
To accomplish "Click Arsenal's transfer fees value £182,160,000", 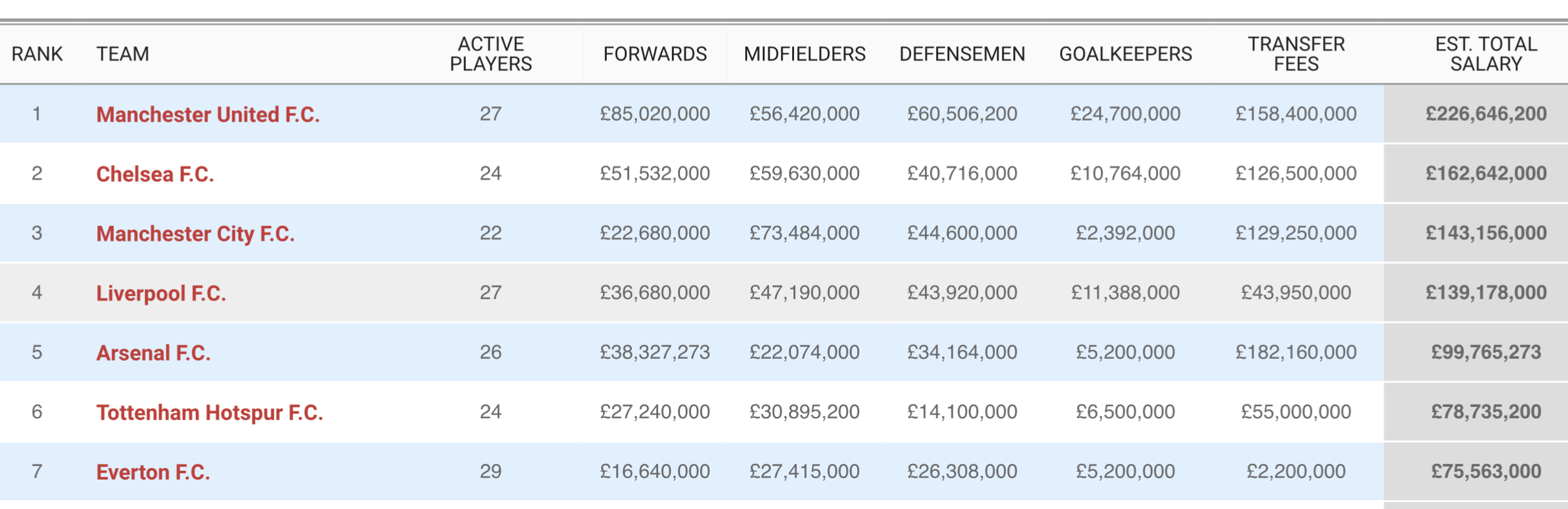I will (1296, 352).
